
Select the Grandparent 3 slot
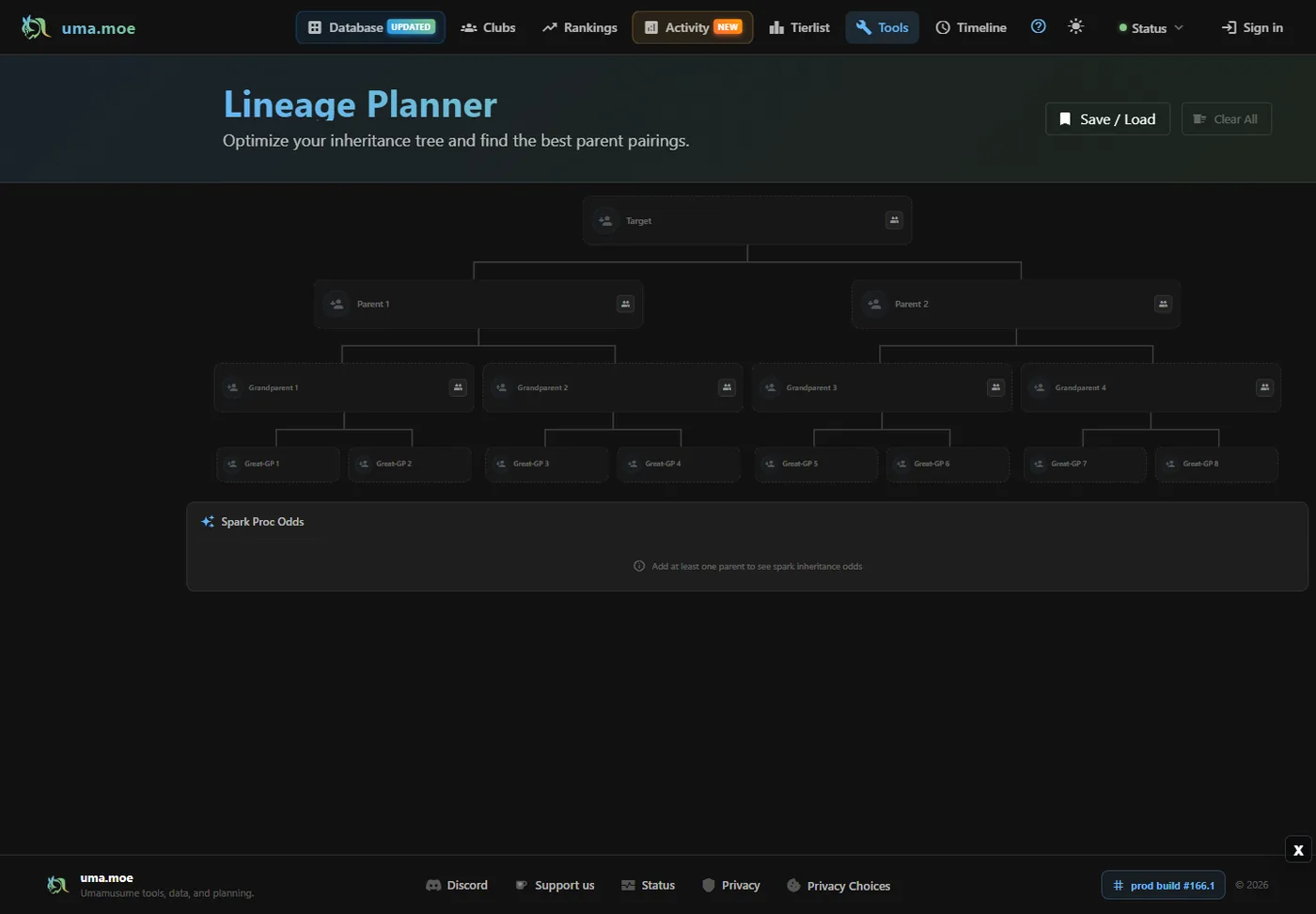coord(882,387)
